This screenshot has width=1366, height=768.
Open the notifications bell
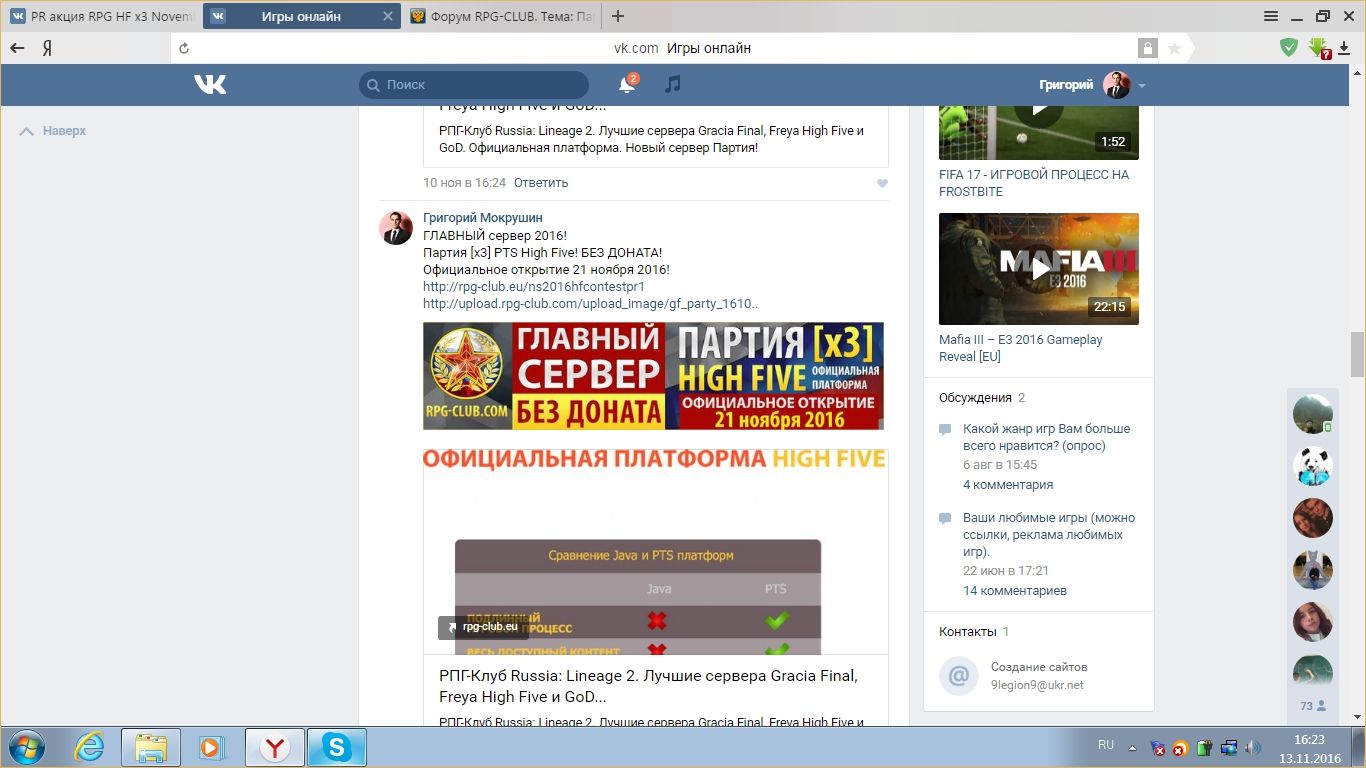click(x=627, y=85)
